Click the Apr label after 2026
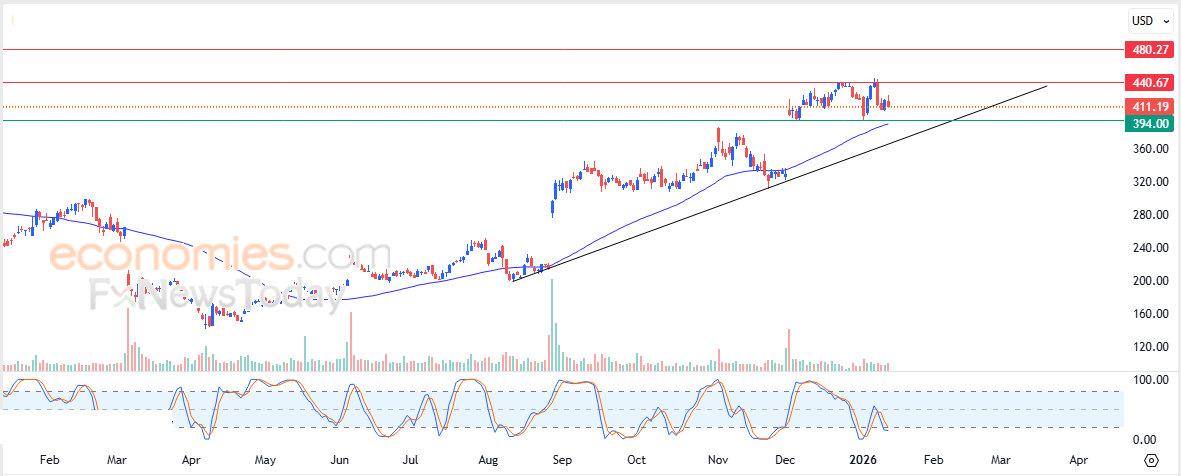 1078,459
